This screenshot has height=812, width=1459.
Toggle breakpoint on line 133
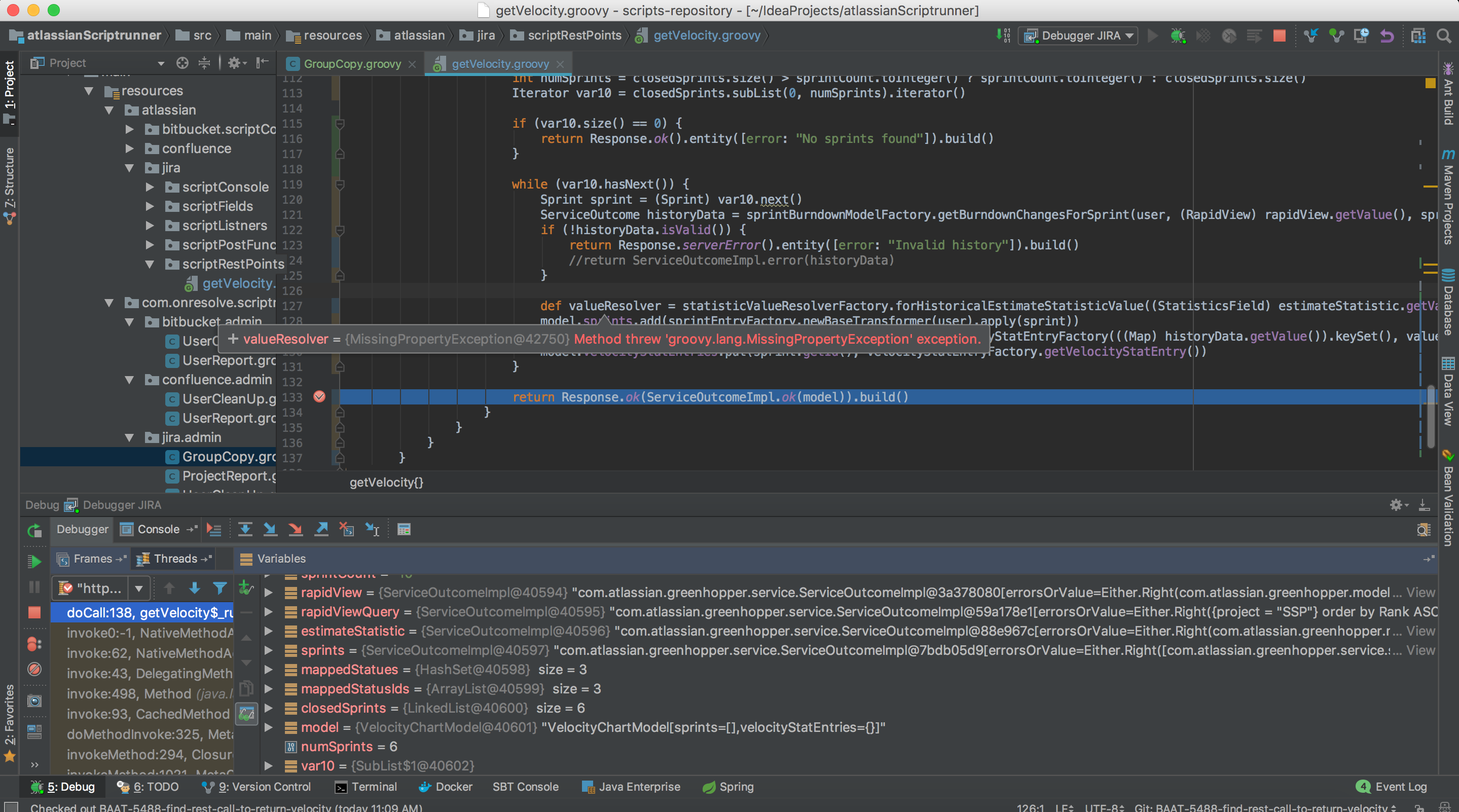tap(319, 396)
